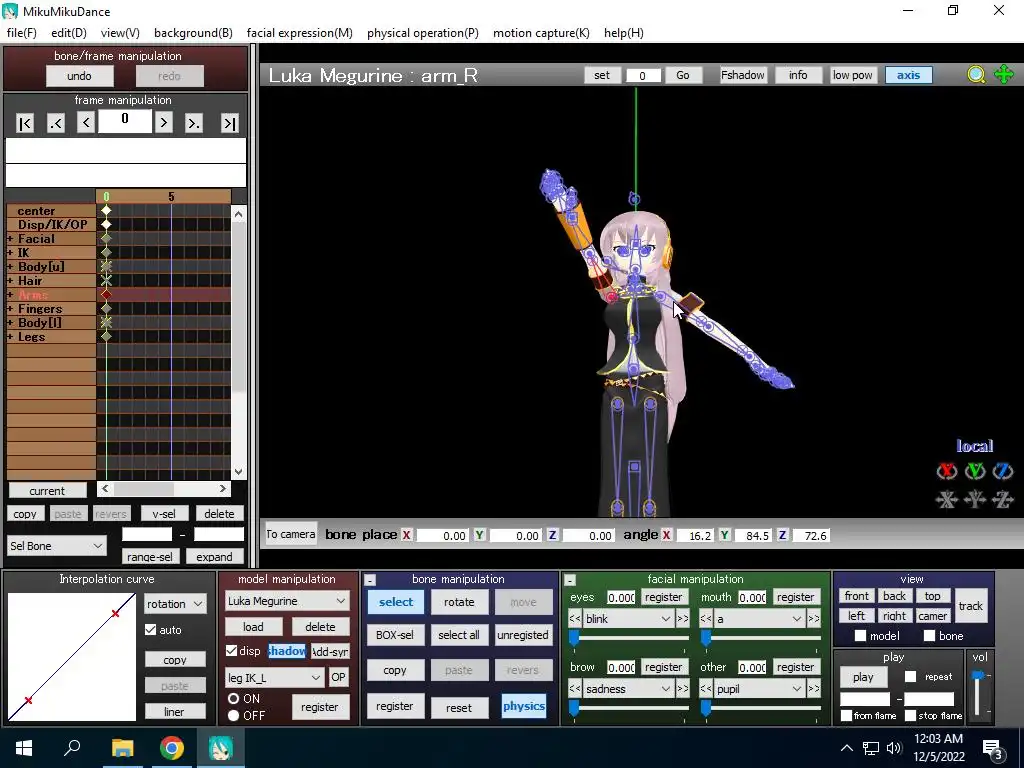Image resolution: width=1024 pixels, height=768 pixels.
Task: Click next eyes morph arrow
Action: [682, 618]
